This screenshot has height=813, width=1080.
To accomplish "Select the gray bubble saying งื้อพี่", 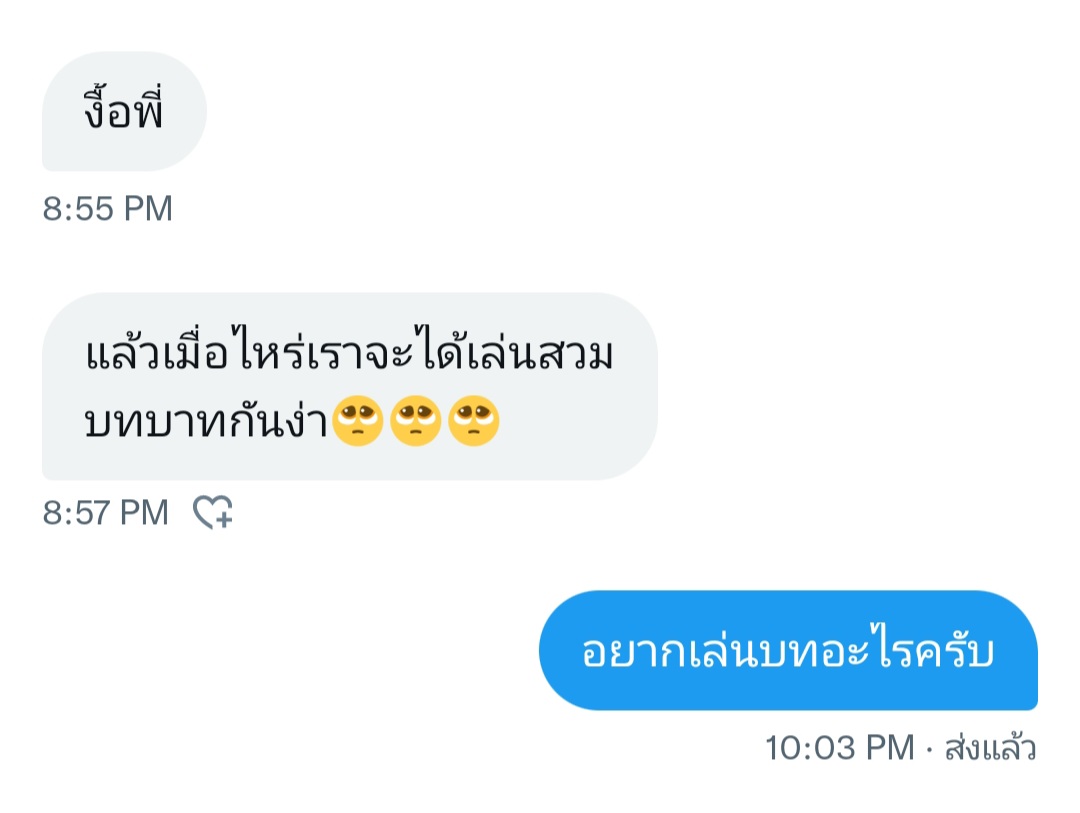I will point(124,111).
